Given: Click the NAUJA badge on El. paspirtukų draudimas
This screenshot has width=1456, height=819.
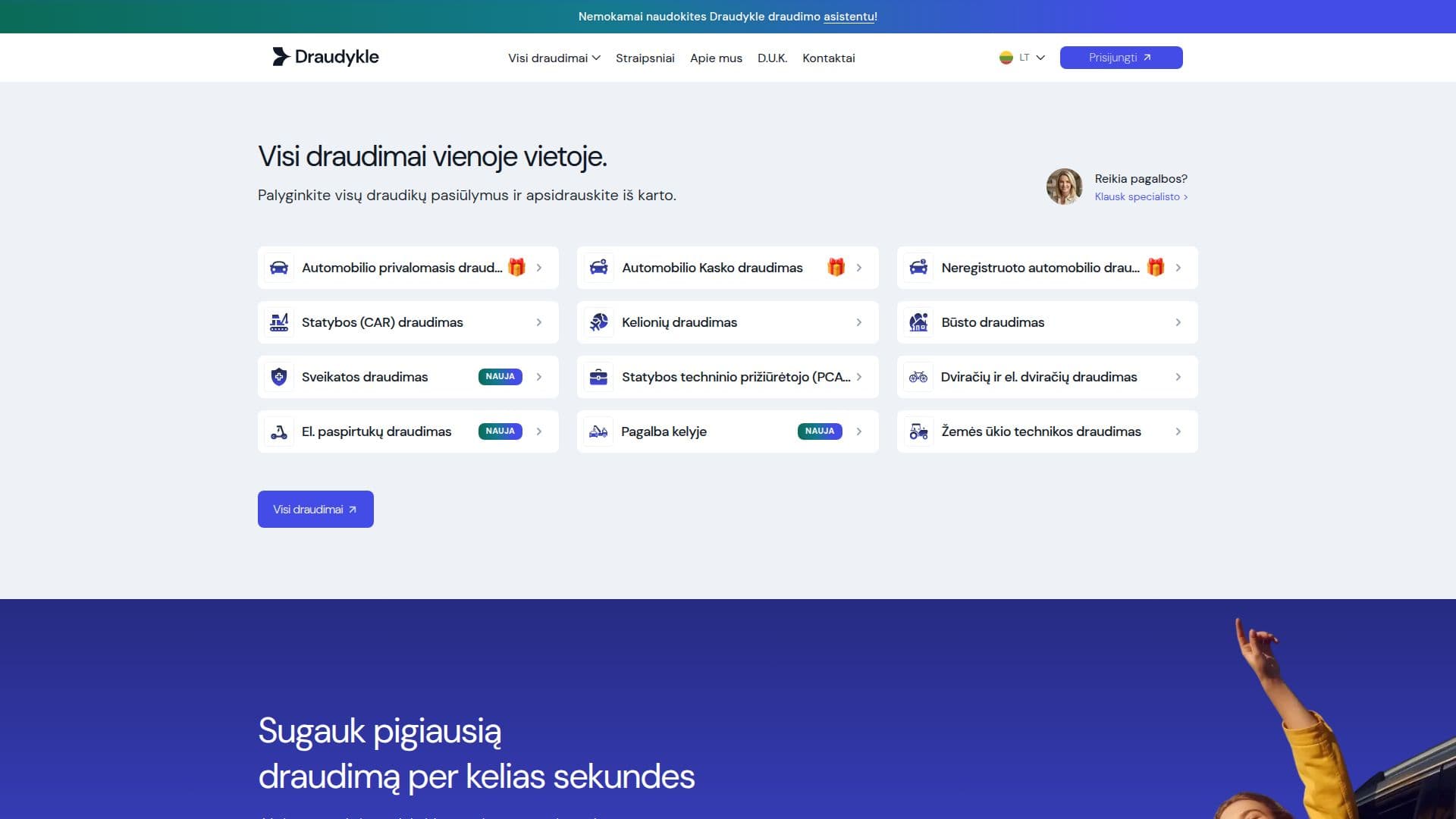Looking at the screenshot, I should (500, 431).
